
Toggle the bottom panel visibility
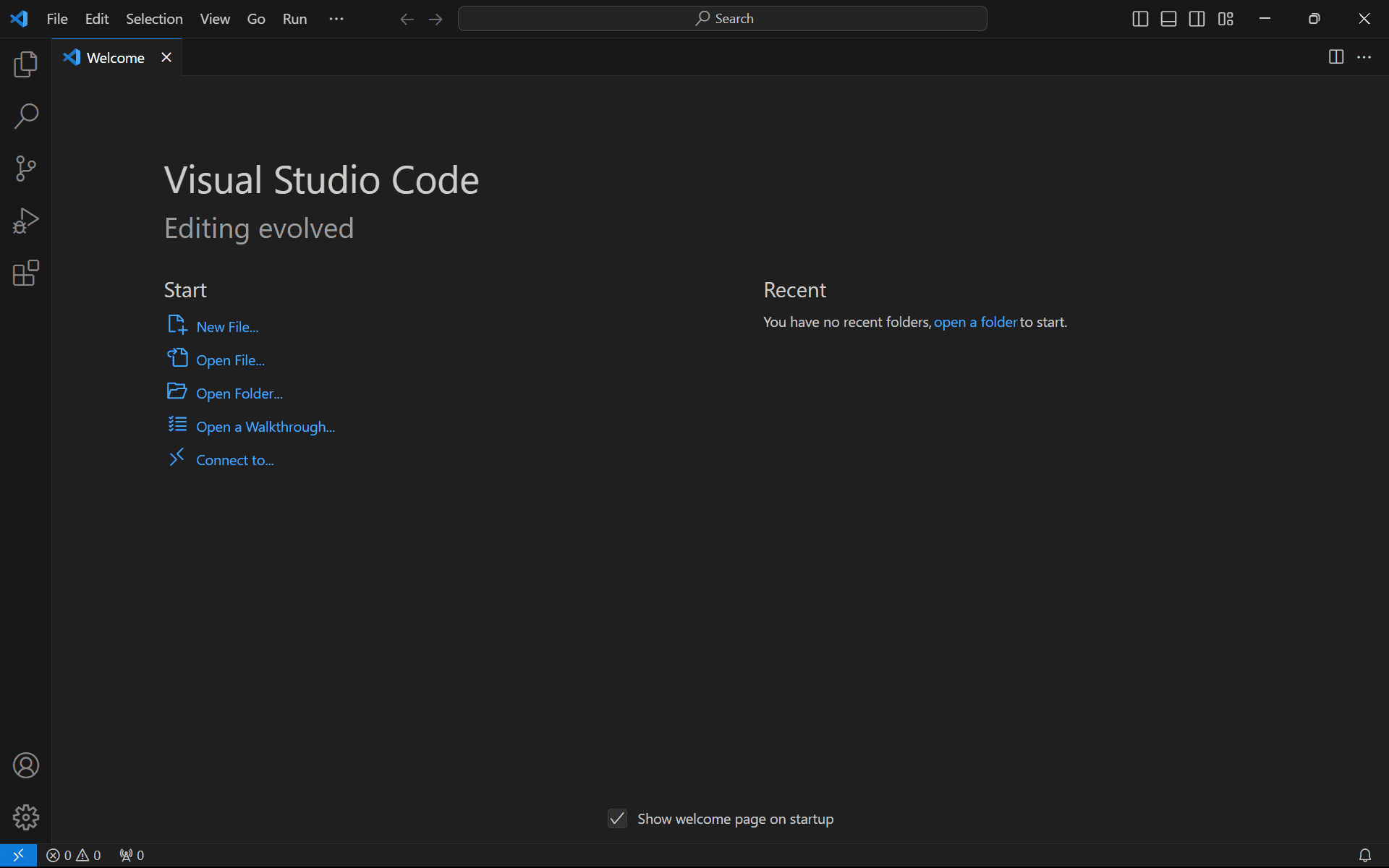pyautogui.click(x=1168, y=19)
